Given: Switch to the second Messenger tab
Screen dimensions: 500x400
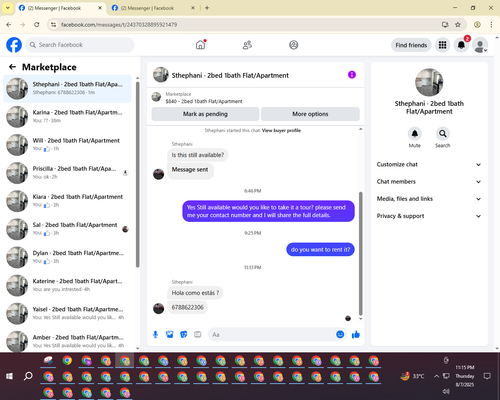Looking at the screenshot, I should [x=153, y=8].
